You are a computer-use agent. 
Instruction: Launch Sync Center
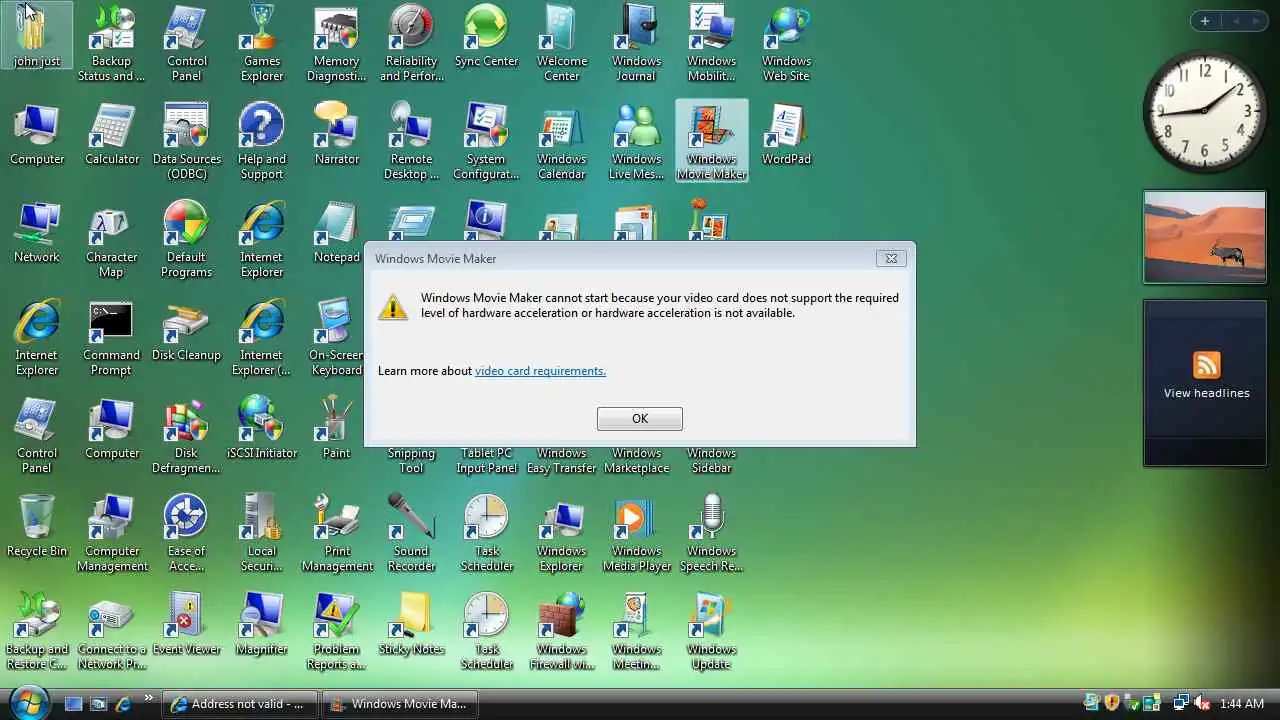[x=486, y=36]
